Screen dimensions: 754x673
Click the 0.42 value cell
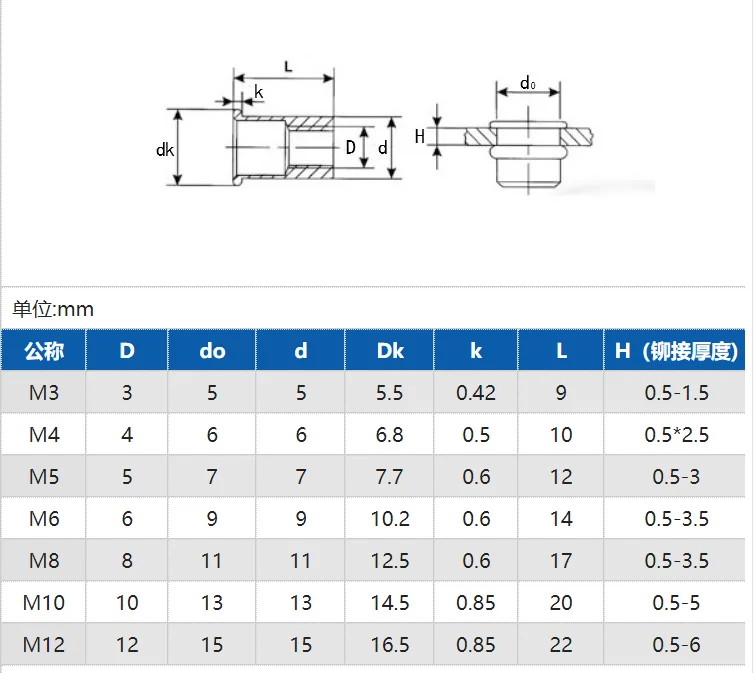476,393
